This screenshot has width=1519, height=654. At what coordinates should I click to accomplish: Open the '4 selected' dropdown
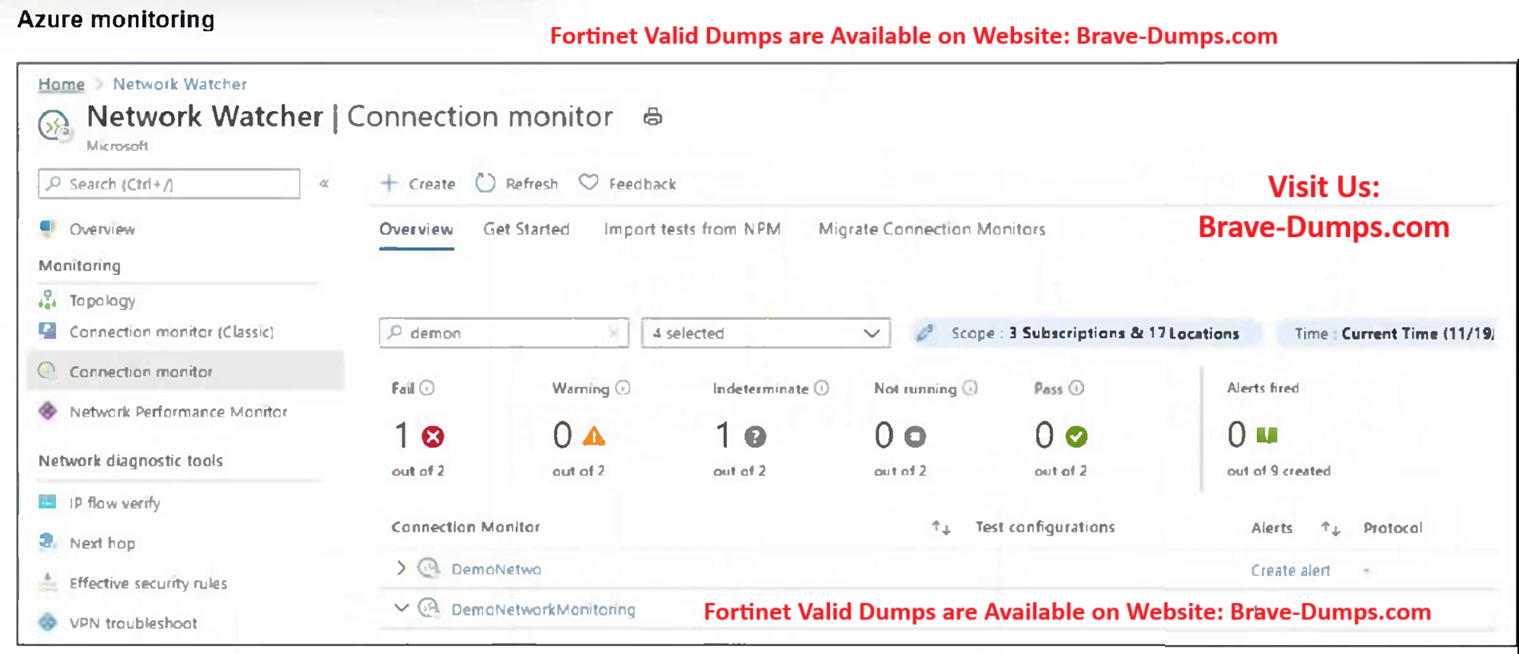tap(765, 334)
